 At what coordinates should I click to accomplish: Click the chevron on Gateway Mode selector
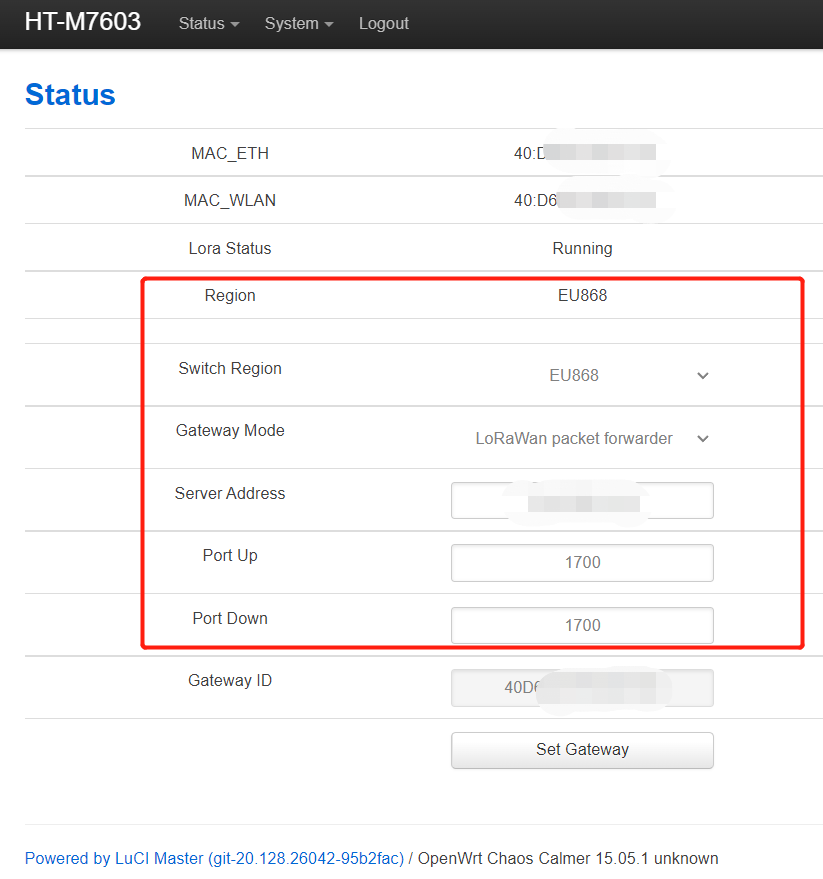[x=703, y=439]
